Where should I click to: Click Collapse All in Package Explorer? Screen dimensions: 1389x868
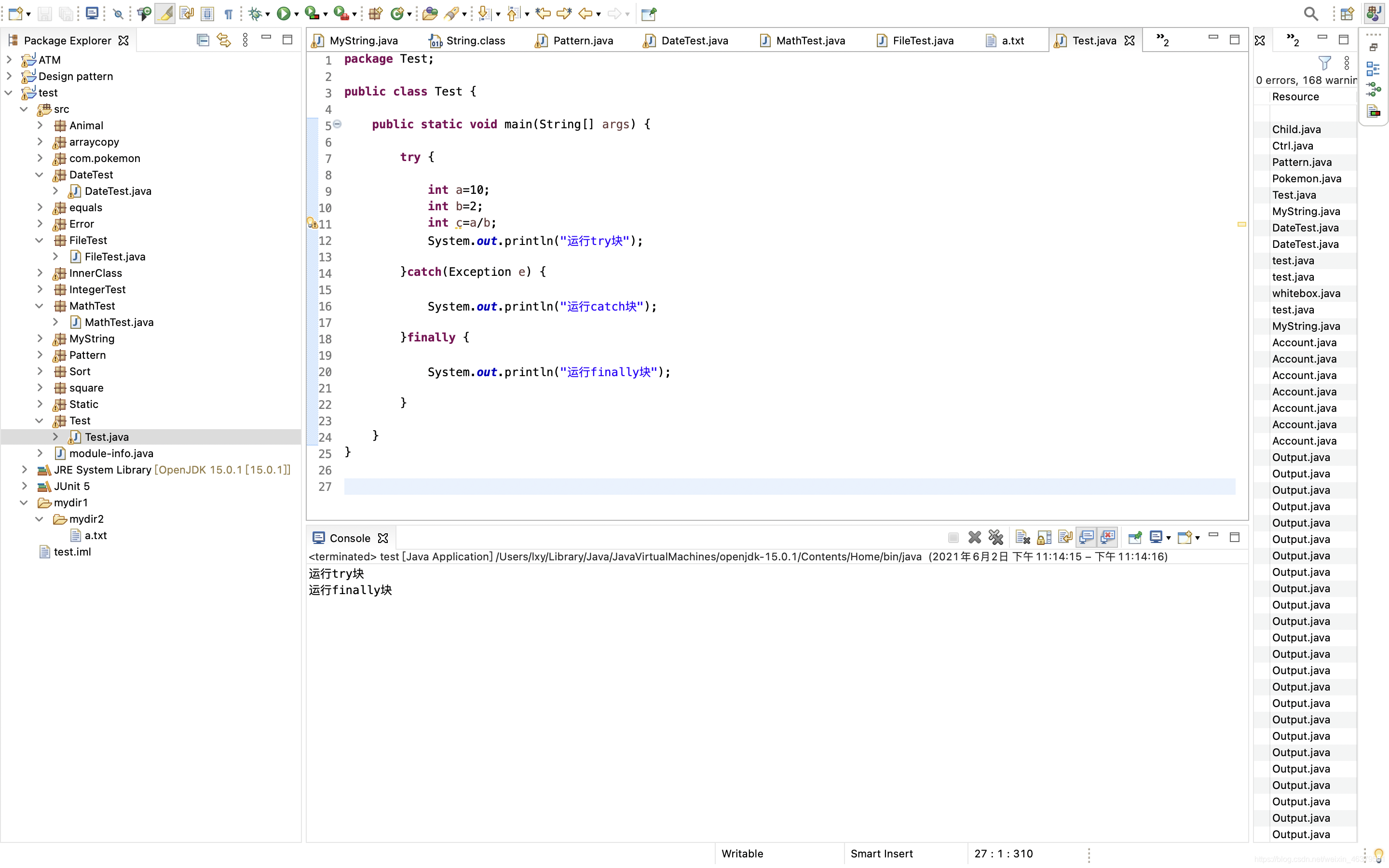[203, 40]
